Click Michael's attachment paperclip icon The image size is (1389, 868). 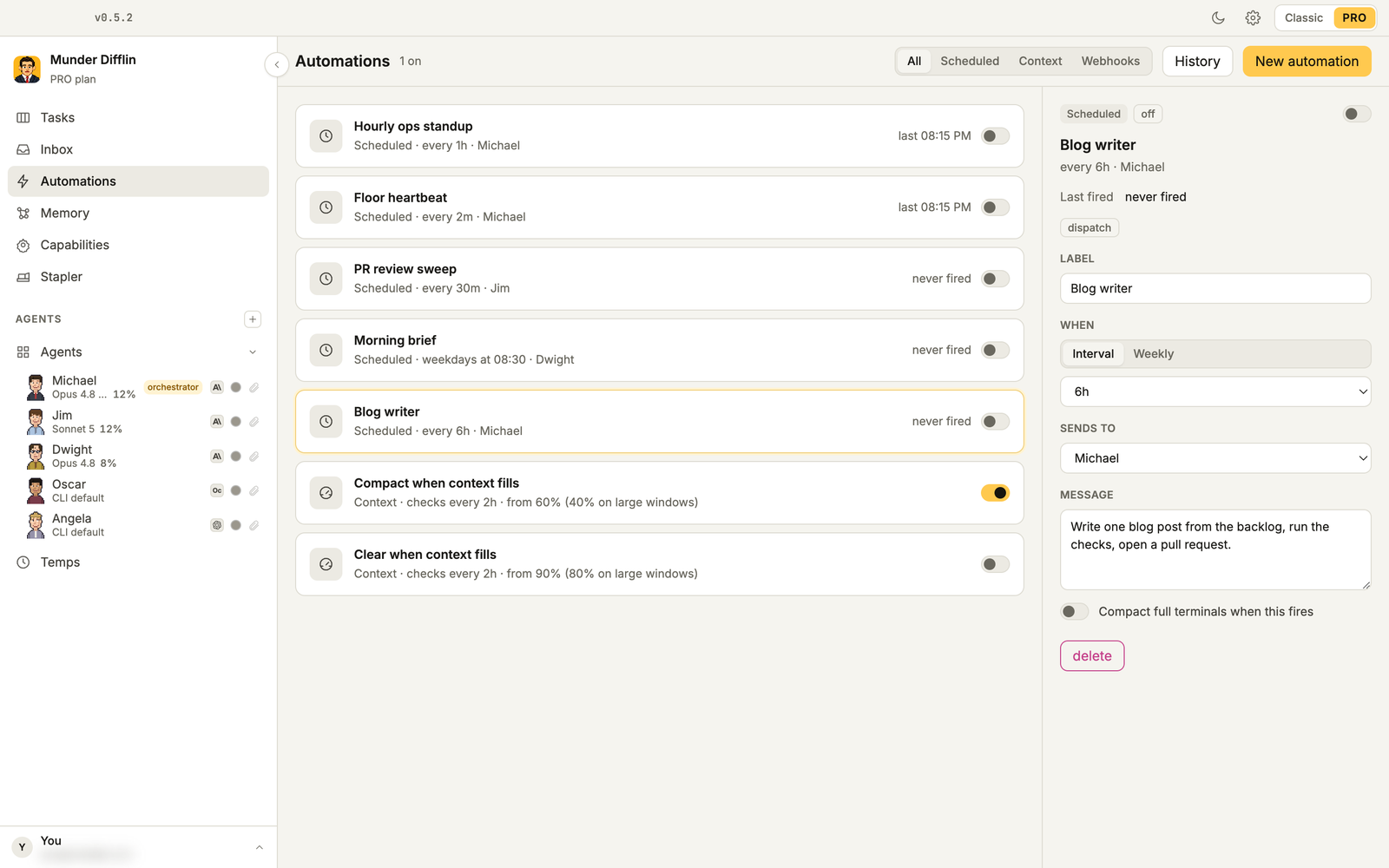pyautogui.click(x=253, y=387)
